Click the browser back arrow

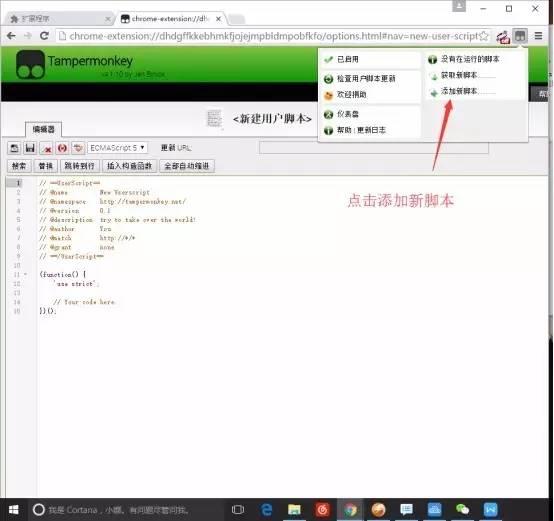[12, 36]
